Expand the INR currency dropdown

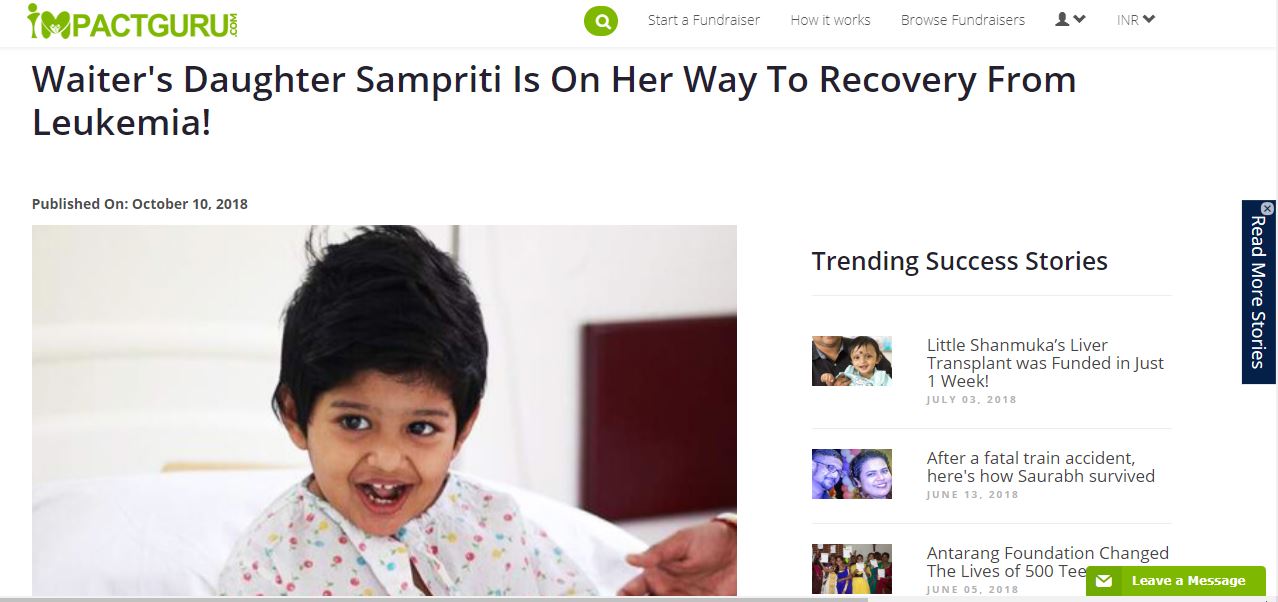[1136, 20]
